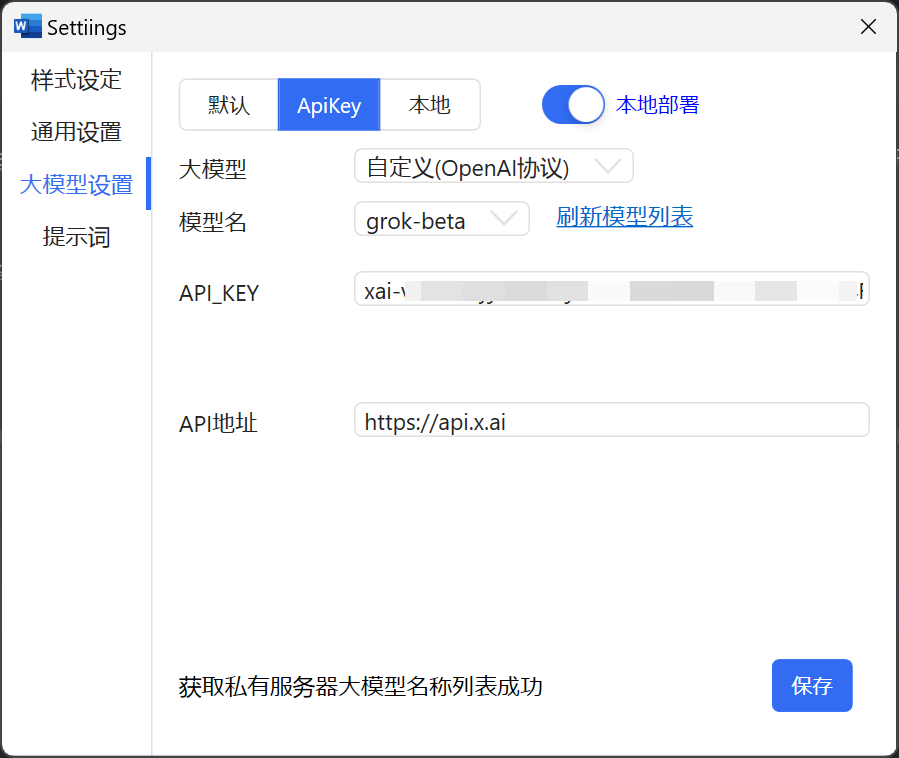This screenshot has width=899, height=758.
Task: Close the Settiings window
Action: coord(868,27)
